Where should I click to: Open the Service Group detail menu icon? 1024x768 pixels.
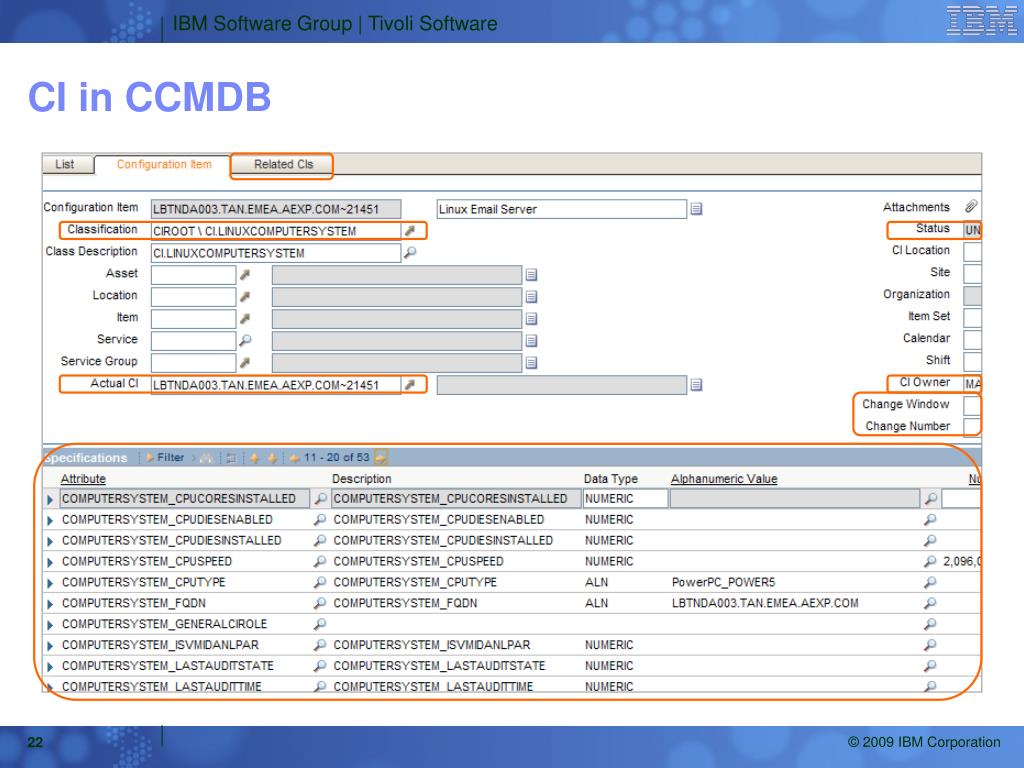click(x=245, y=362)
